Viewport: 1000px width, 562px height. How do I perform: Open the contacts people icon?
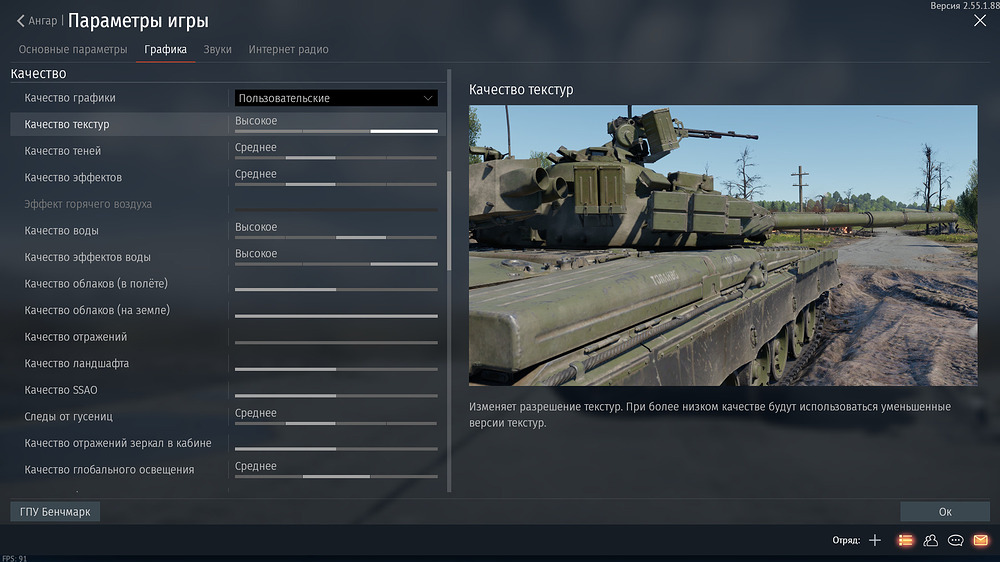pos(930,540)
